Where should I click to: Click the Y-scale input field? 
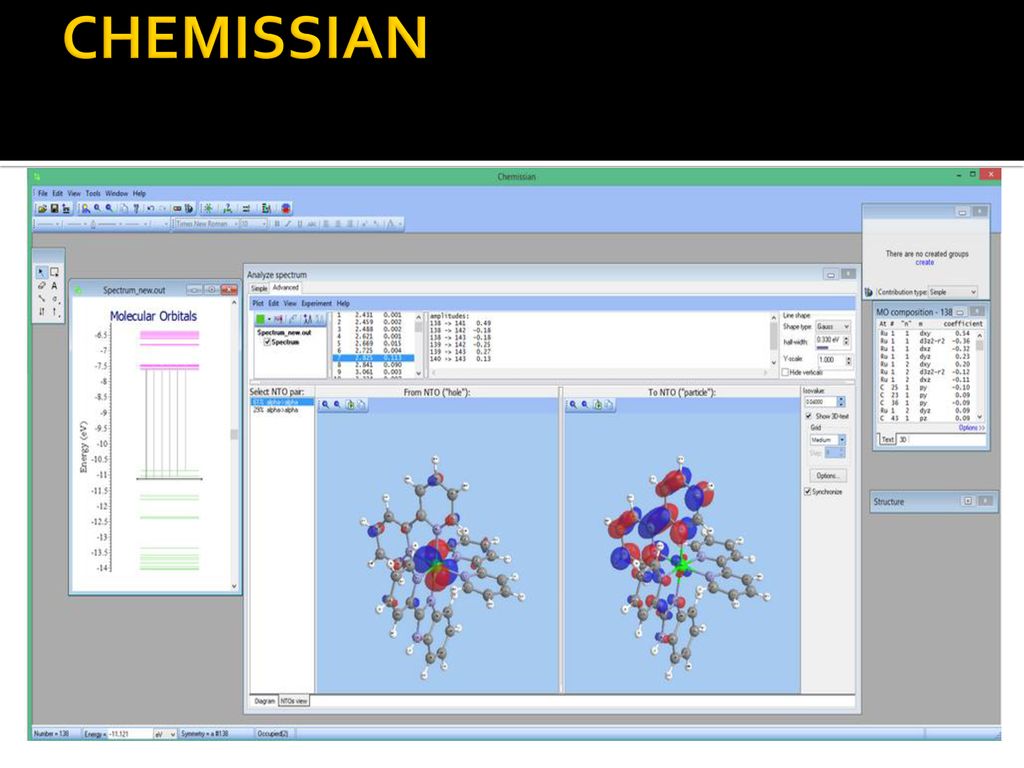tap(831, 360)
